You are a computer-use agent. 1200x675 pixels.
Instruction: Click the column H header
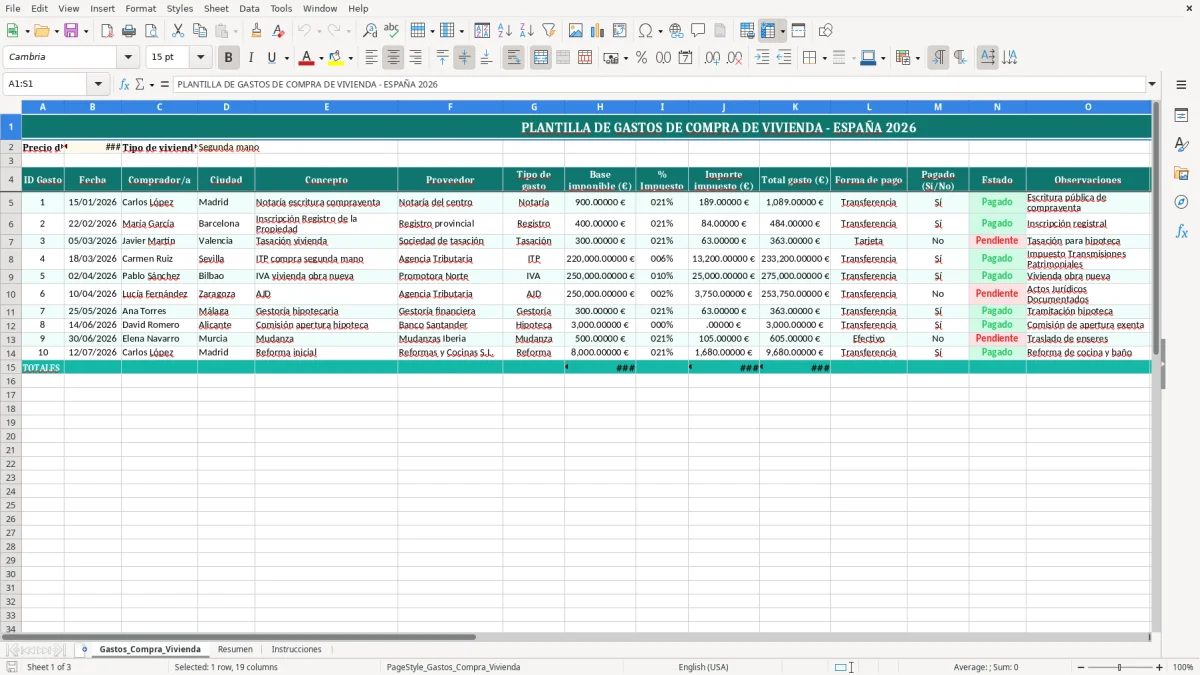(600, 106)
